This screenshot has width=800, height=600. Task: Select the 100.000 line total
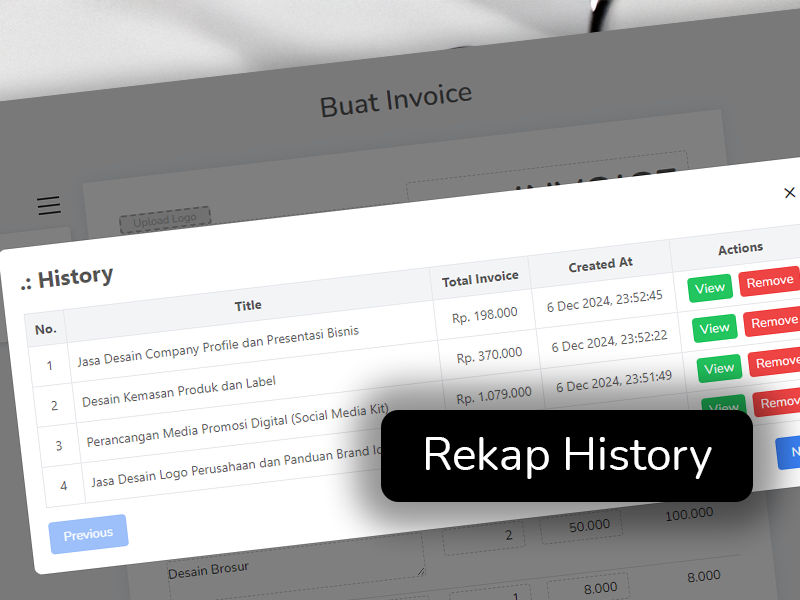pyautogui.click(x=689, y=514)
